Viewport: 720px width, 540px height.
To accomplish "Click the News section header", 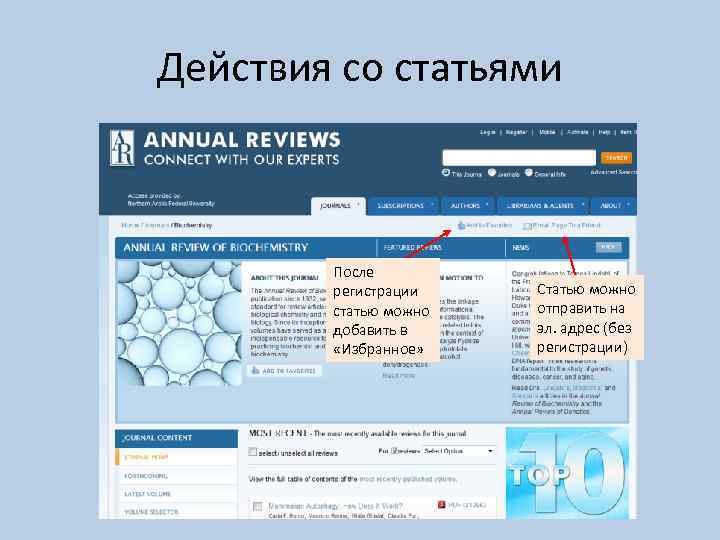I will click(521, 248).
